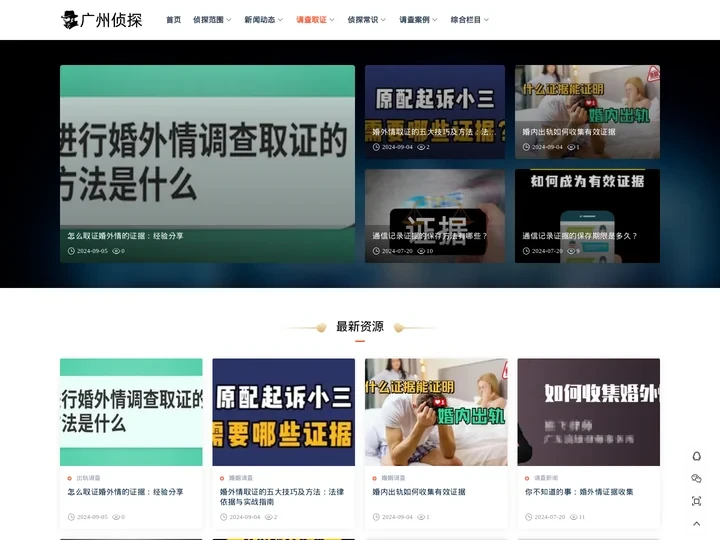The image size is (720, 540).
Task: Click the 最新资源 section heading
Action: click(x=360, y=326)
